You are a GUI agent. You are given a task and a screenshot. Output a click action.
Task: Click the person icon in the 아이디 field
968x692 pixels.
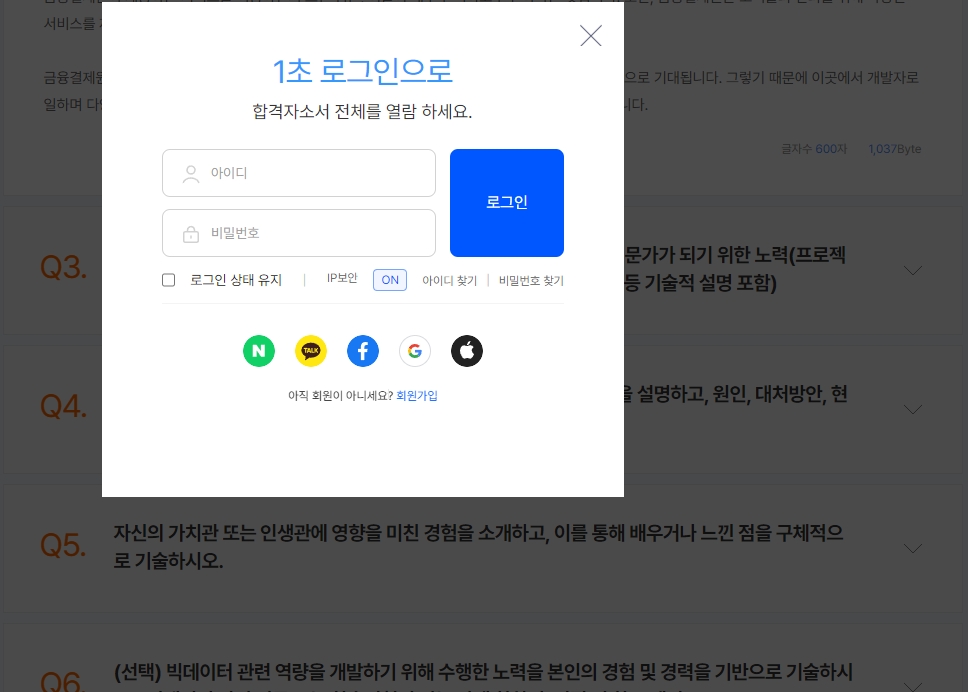191,173
